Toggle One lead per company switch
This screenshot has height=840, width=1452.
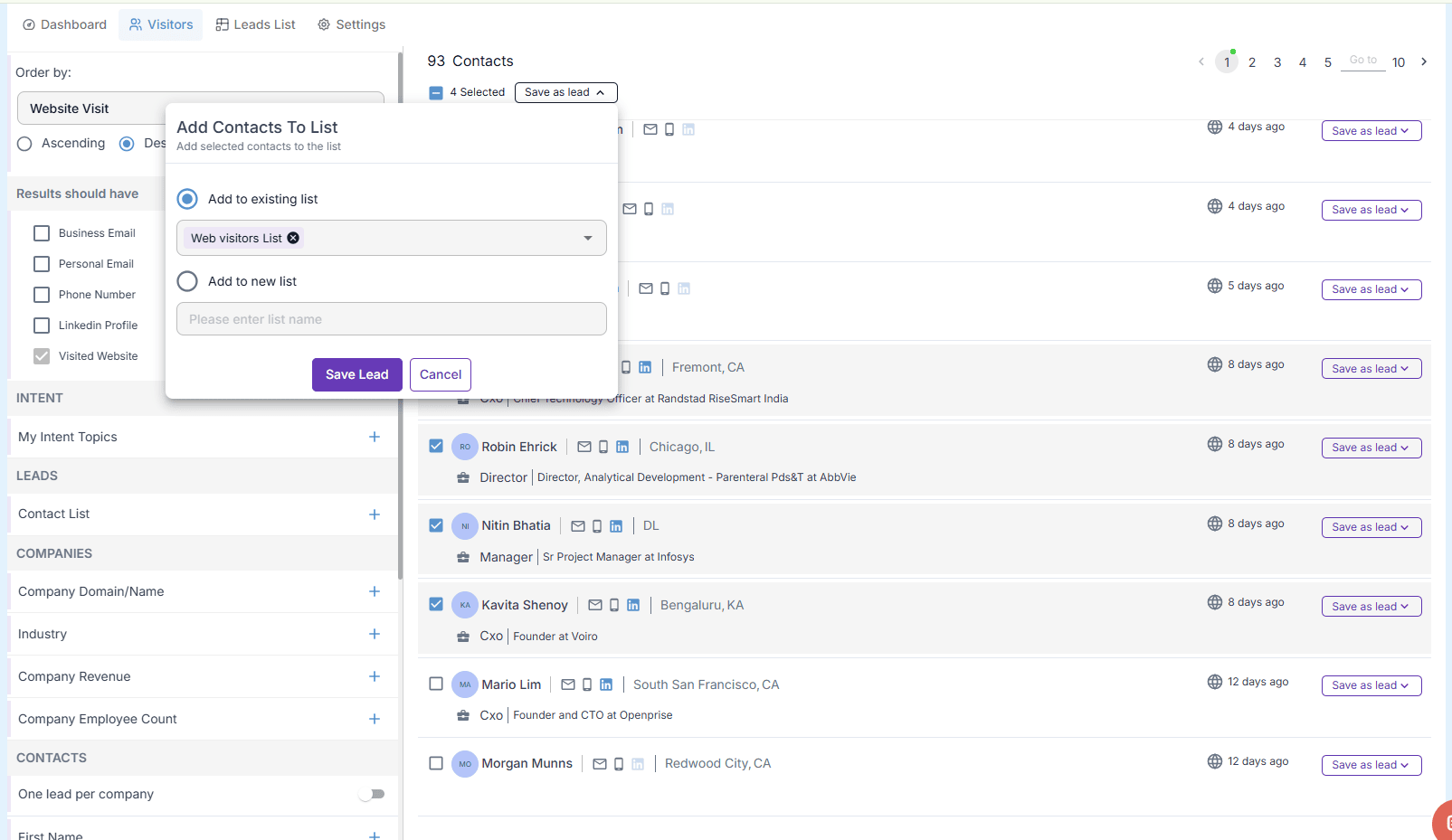pos(372,794)
